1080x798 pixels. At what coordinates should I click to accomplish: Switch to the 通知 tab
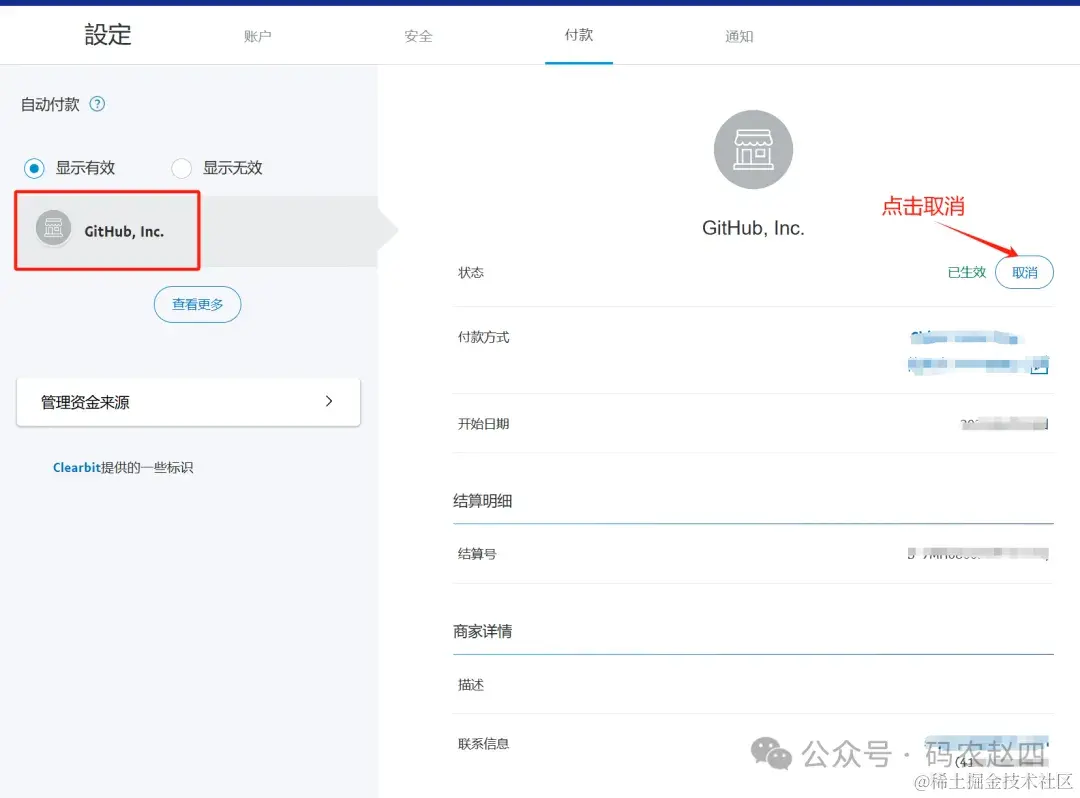click(739, 36)
